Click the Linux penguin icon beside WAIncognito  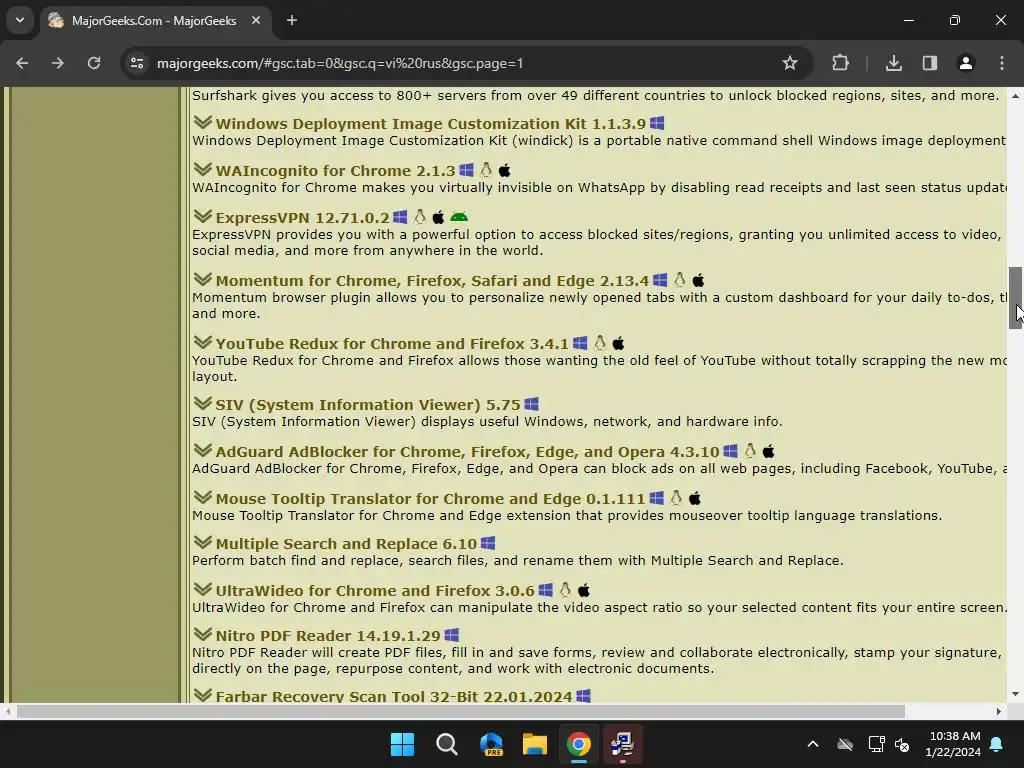485,170
